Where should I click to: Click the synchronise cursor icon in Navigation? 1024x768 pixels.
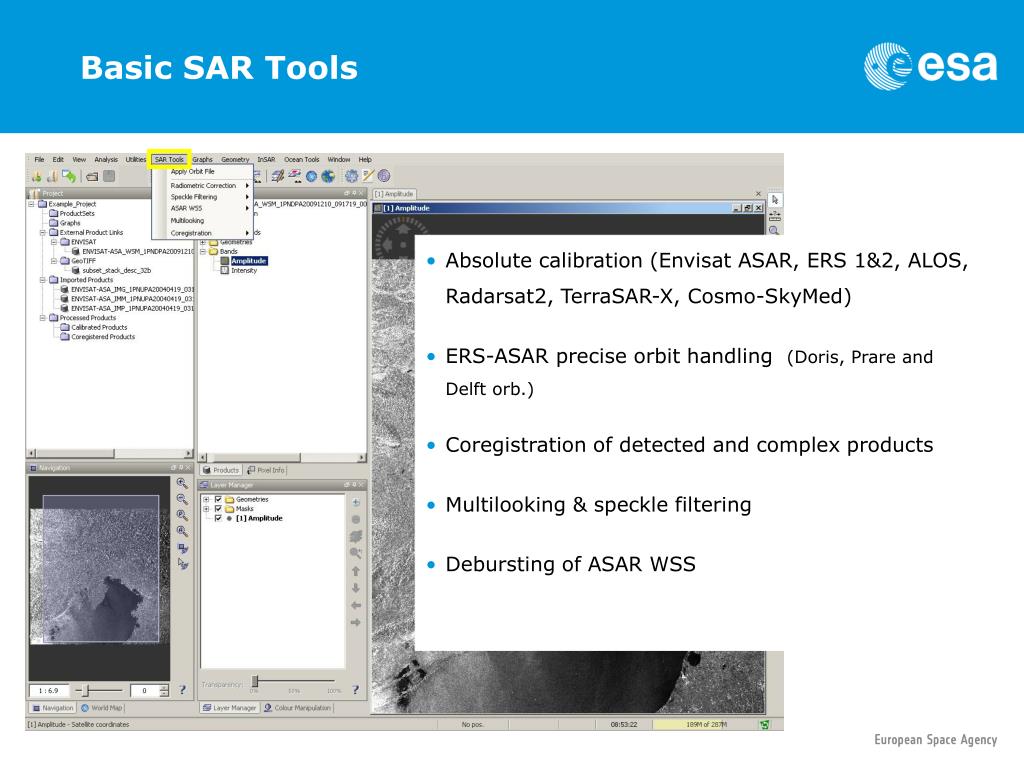(183, 564)
